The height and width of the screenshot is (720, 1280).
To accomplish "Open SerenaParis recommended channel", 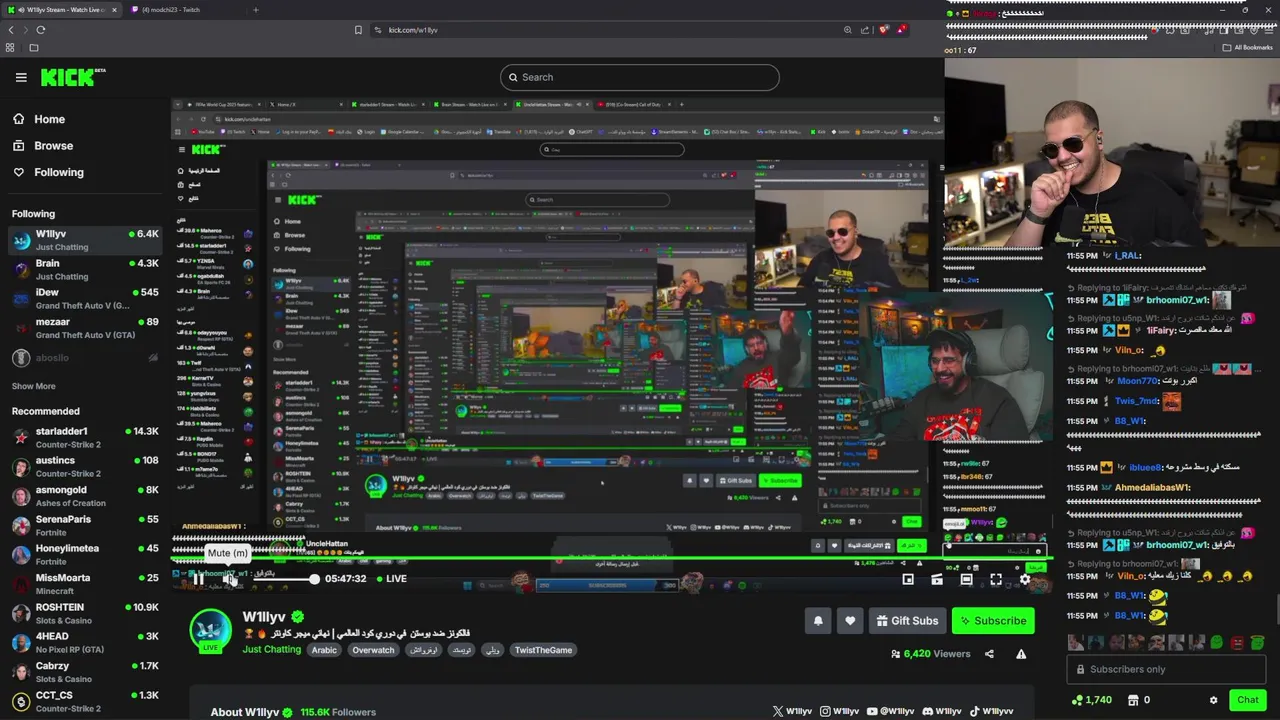I will point(85,525).
